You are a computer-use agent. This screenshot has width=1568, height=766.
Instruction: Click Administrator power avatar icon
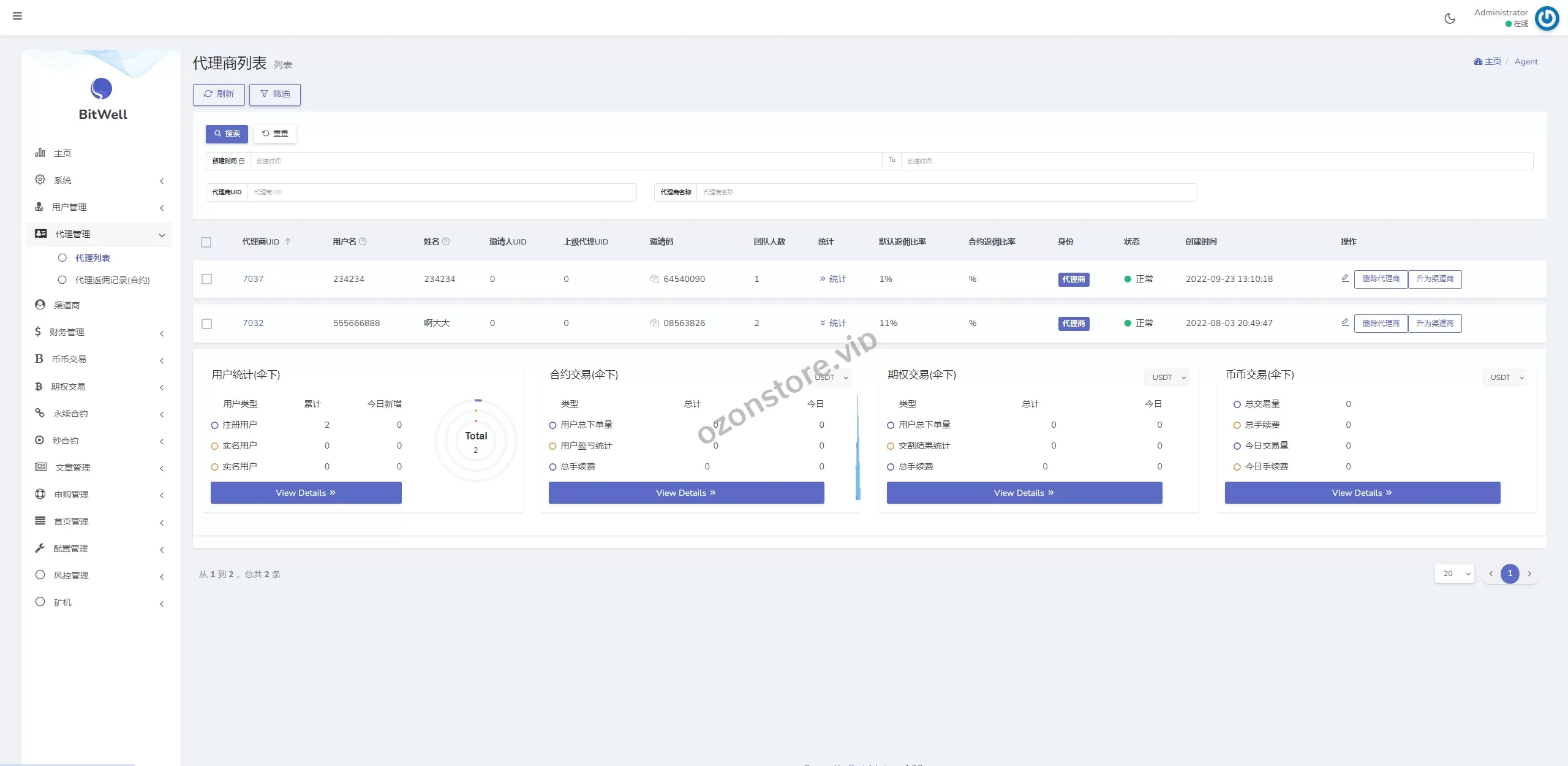(x=1547, y=18)
